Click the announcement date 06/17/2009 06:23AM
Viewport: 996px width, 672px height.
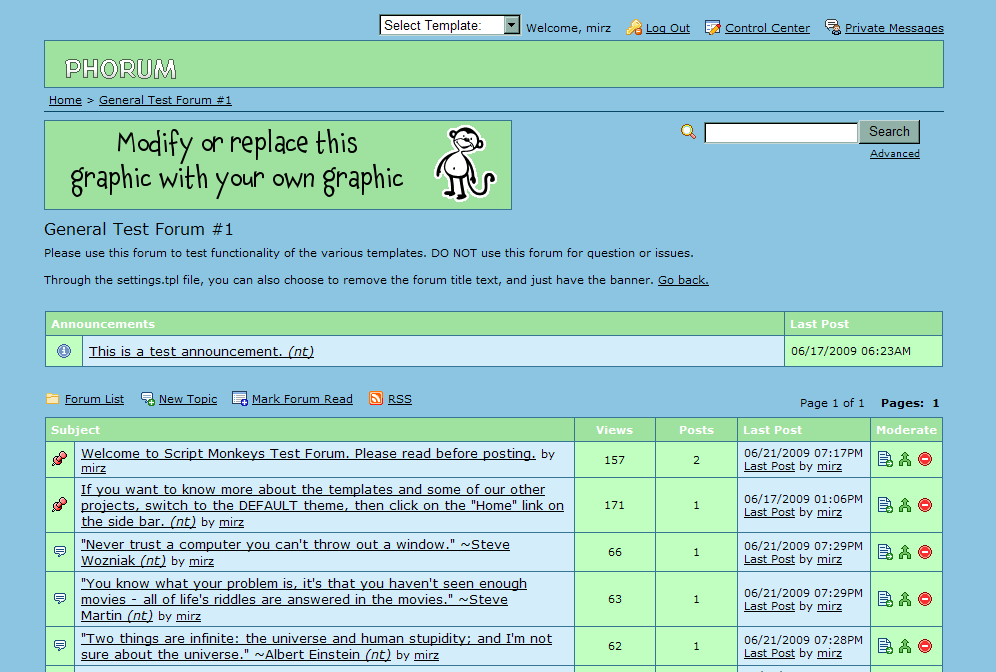click(x=851, y=351)
